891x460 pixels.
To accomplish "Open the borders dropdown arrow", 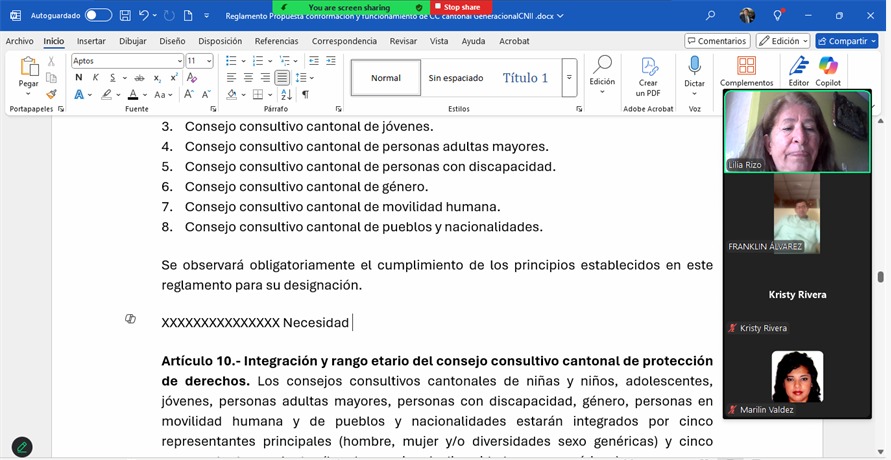I will click(270, 94).
